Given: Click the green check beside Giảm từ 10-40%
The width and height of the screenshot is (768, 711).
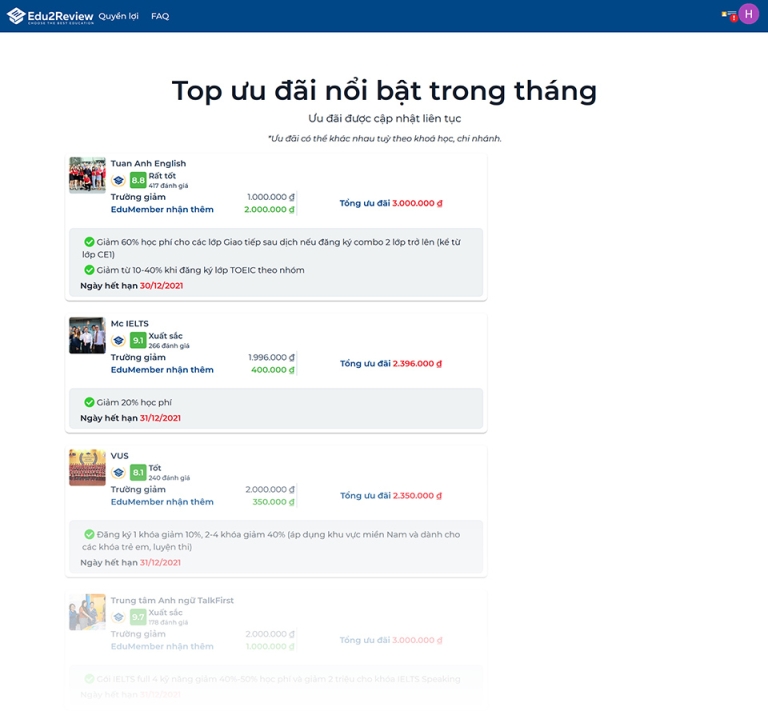Looking at the screenshot, I should (89, 270).
